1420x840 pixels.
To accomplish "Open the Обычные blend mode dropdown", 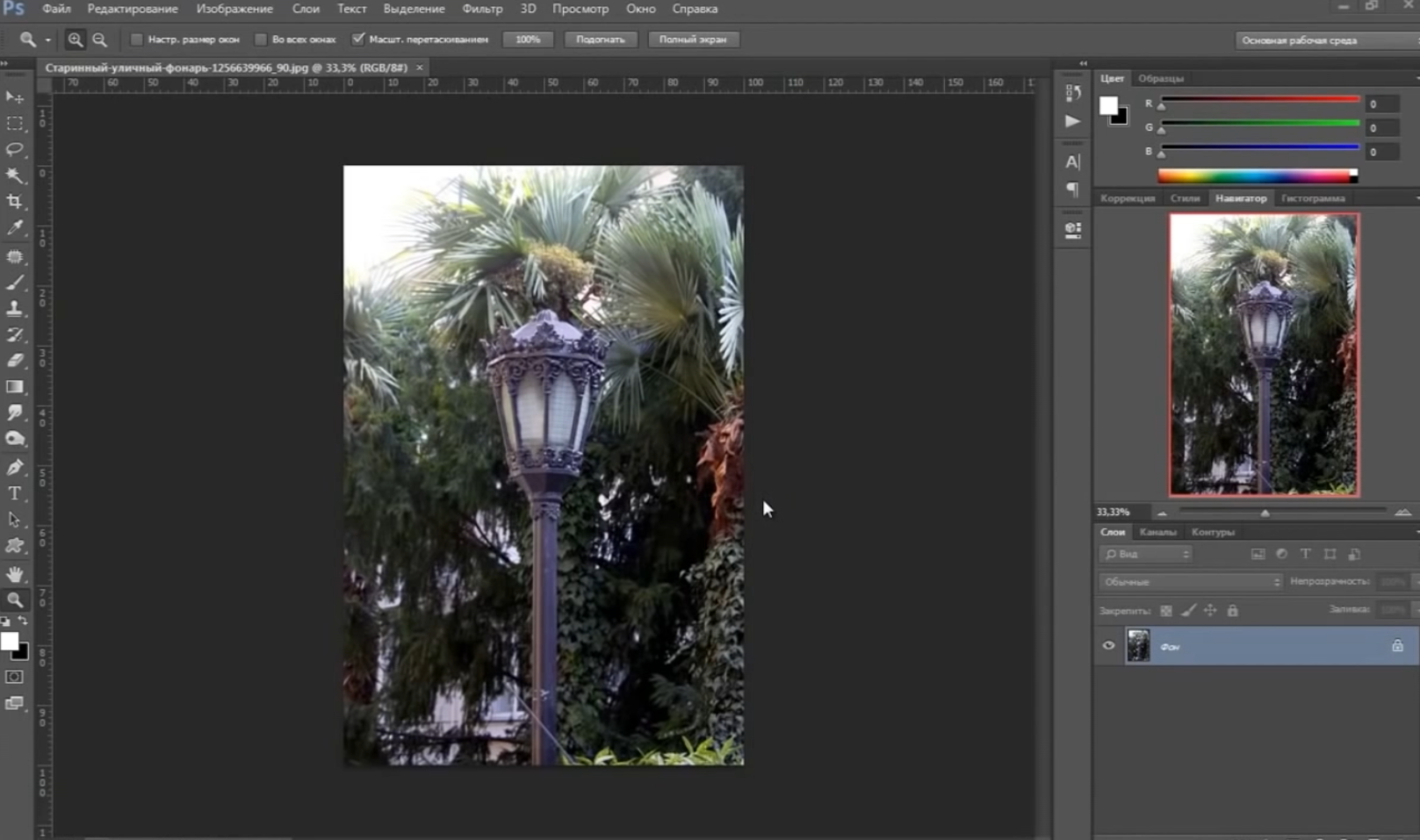I will [1190, 582].
